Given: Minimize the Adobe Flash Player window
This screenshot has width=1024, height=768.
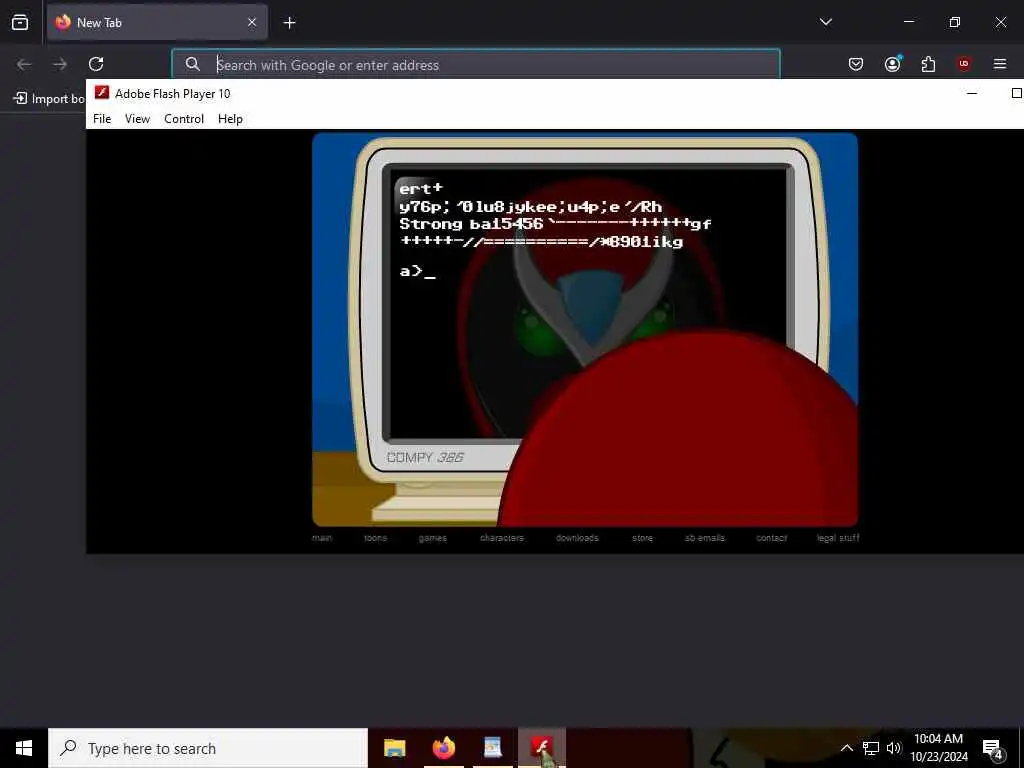Looking at the screenshot, I should pyautogui.click(x=972, y=93).
